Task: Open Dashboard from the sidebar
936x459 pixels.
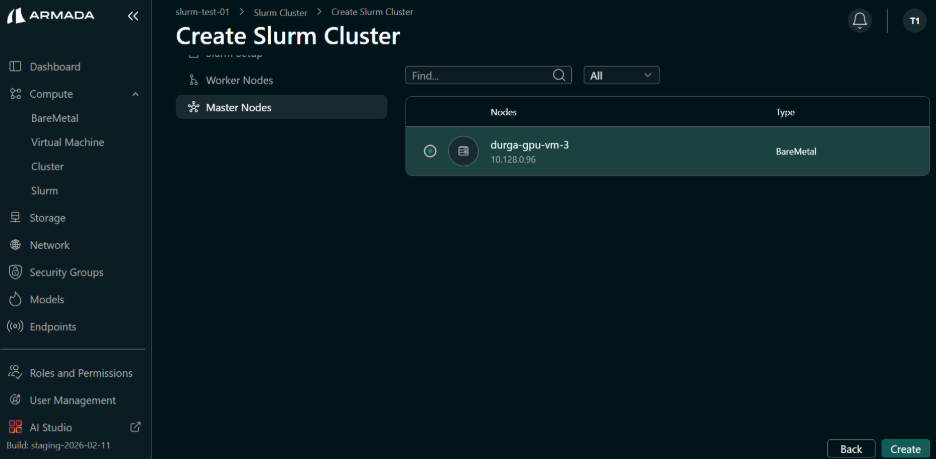Action: point(55,67)
